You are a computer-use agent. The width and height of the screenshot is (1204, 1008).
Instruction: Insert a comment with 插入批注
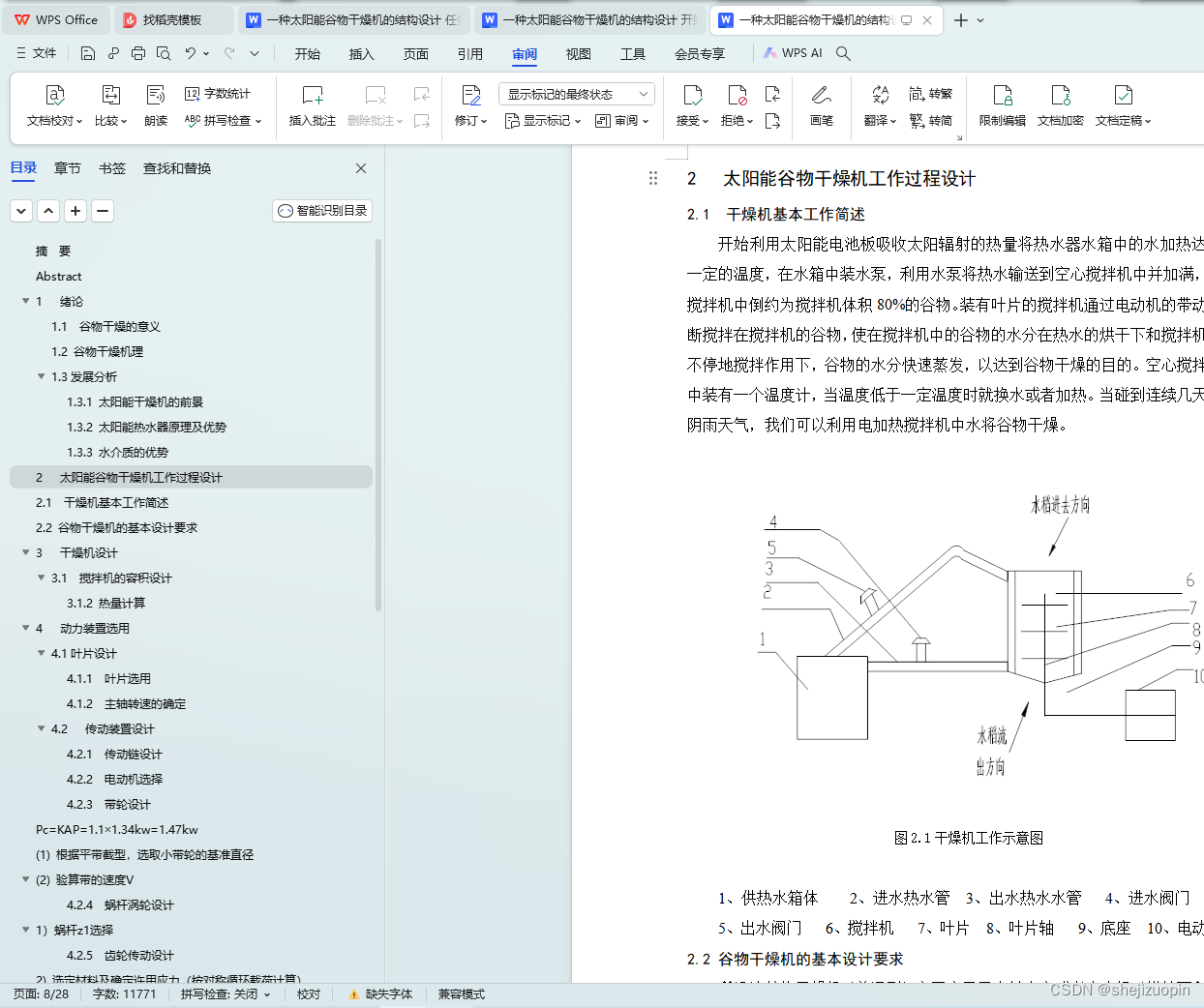pyautogui.click(x=312, y=106)
